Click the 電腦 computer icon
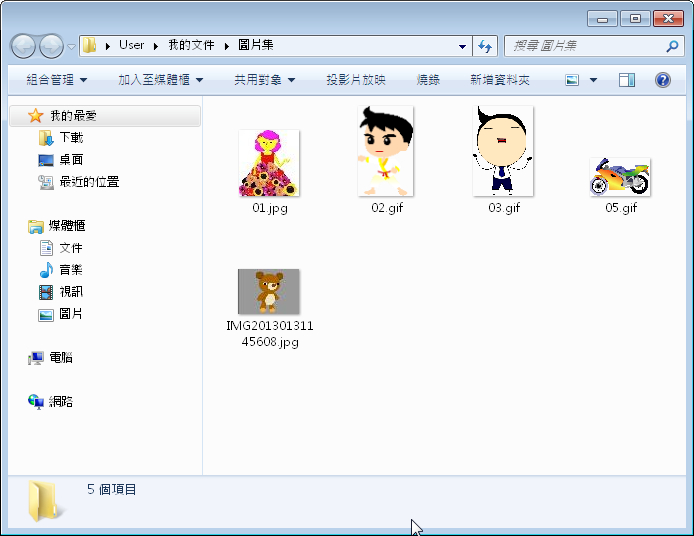This screenshot has height=536, width=694. 35,358
